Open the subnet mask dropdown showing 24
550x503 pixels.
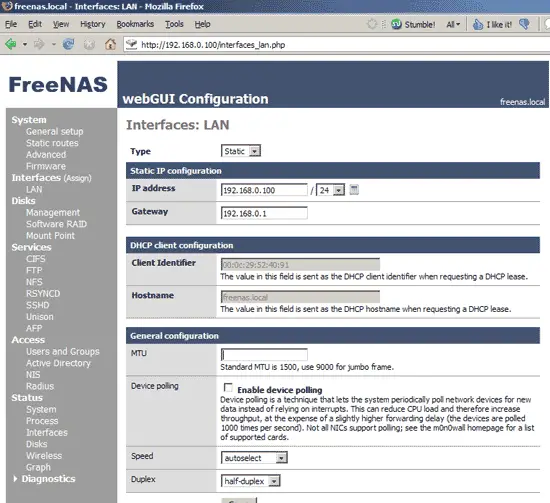point(330,190)
